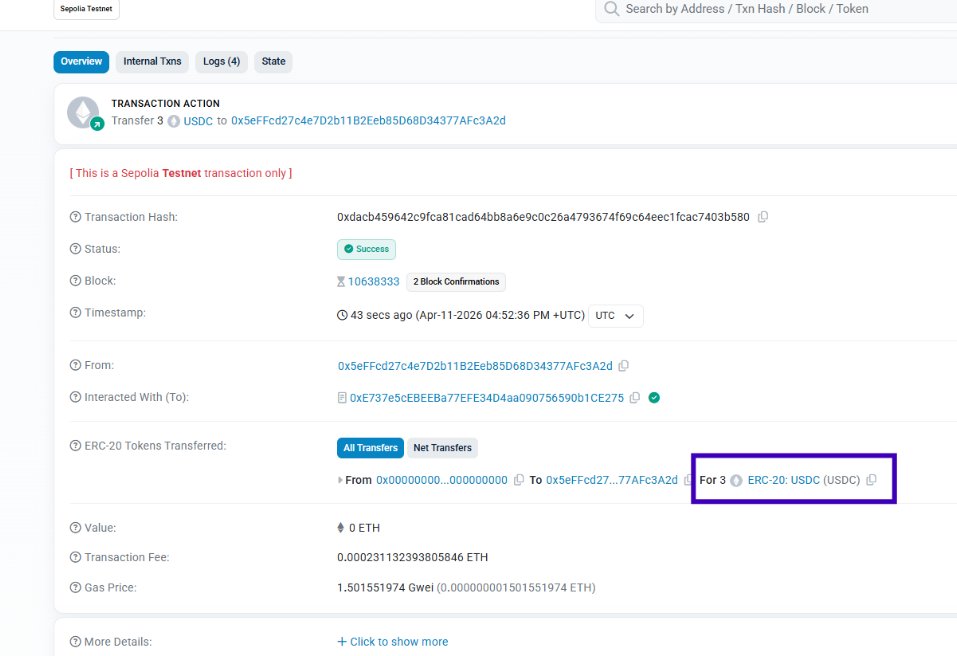Click the Status help icon
957x656 pixels.
pyautogui.click(x=75, y=249)
